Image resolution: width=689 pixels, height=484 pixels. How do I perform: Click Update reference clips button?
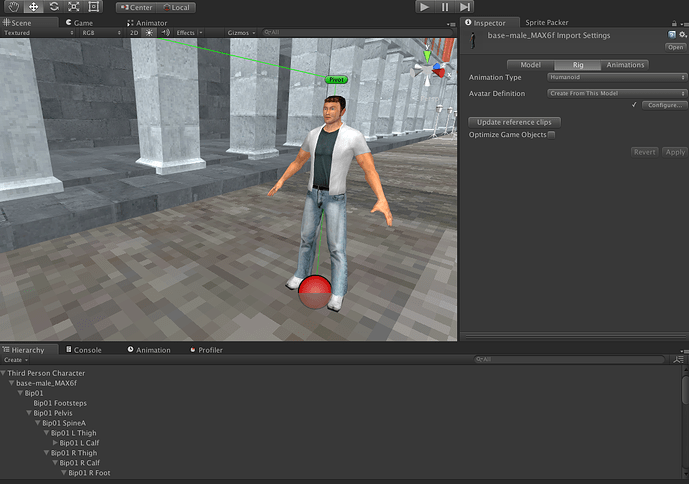[515, 122]
